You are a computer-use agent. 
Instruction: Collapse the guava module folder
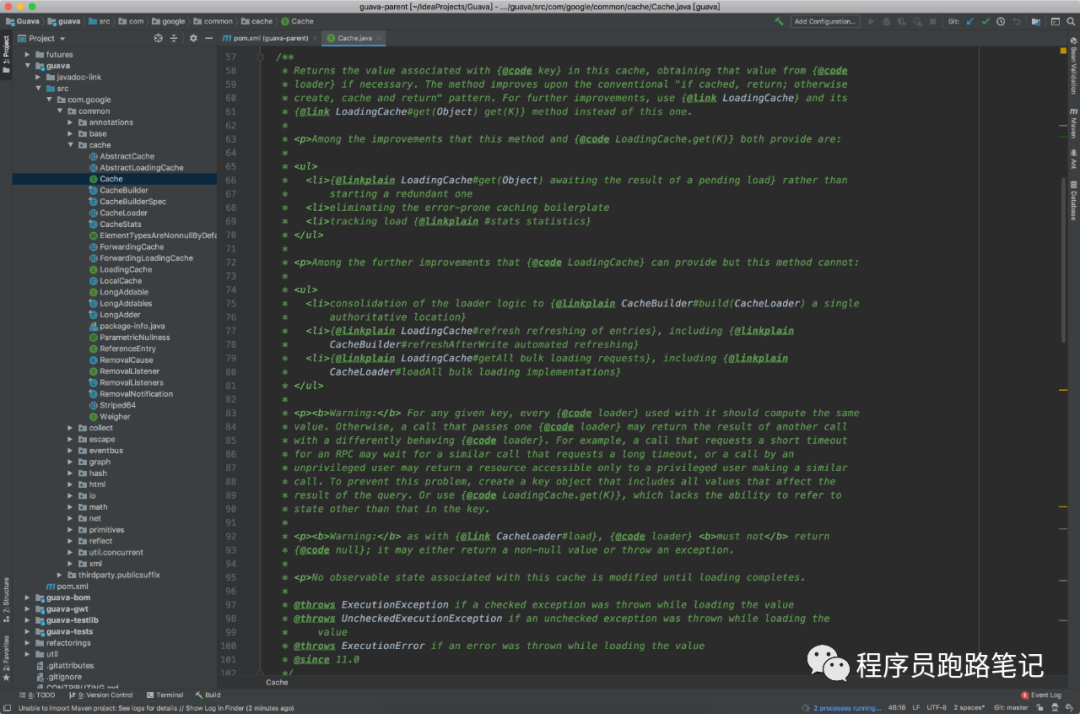[28, 65]
